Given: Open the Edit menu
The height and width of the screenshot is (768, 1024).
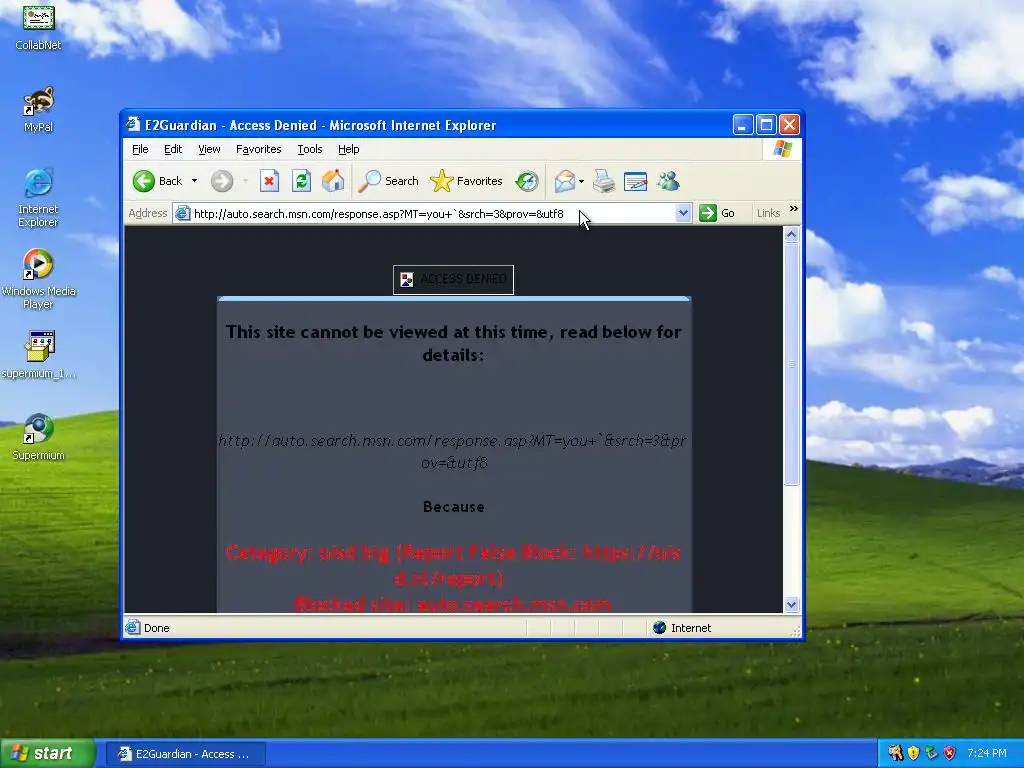Looking at the screenshot, I should coord(172,150).
